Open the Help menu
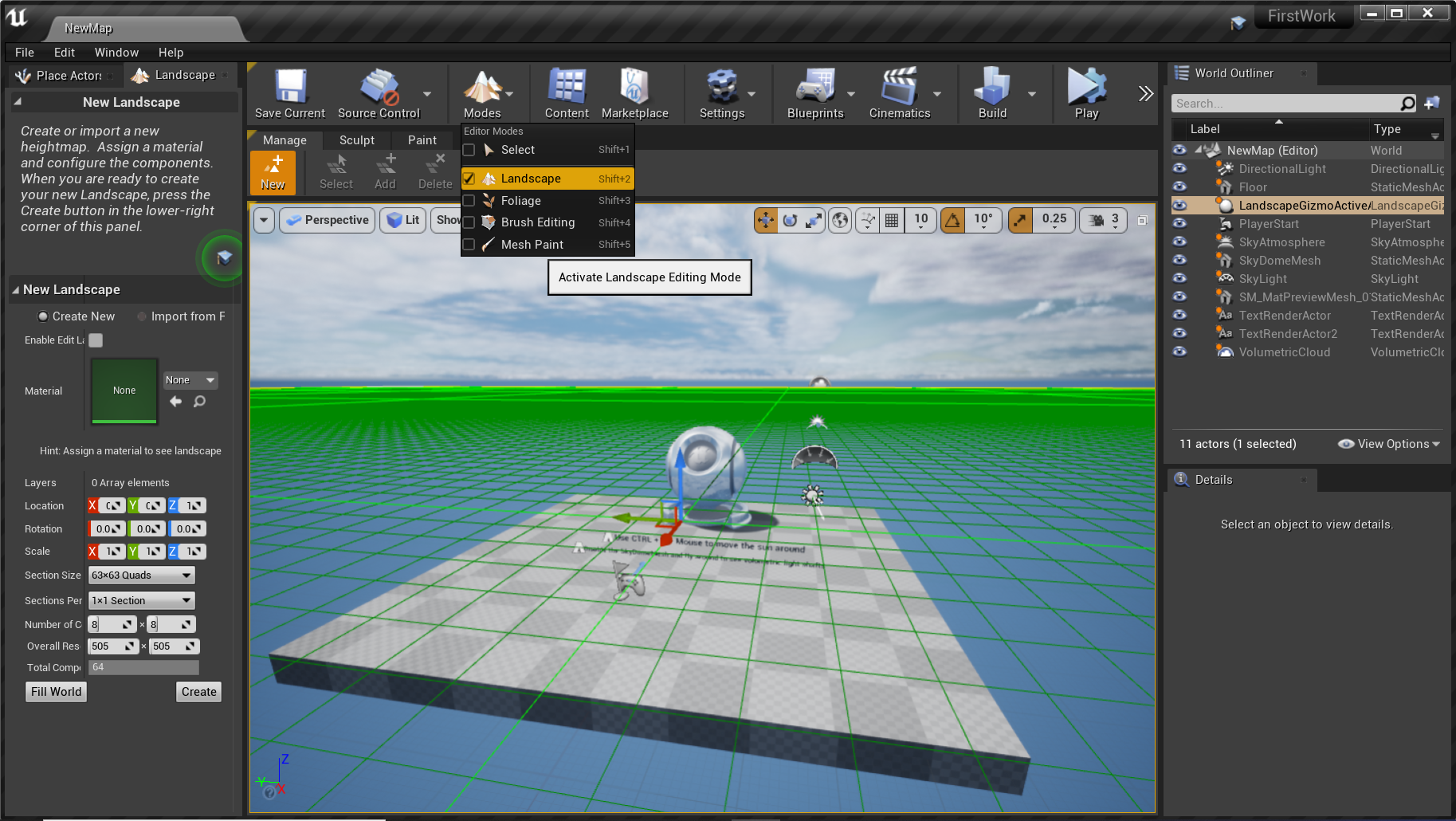Screen dimensions: 1456x821 (x=171, y=53)
